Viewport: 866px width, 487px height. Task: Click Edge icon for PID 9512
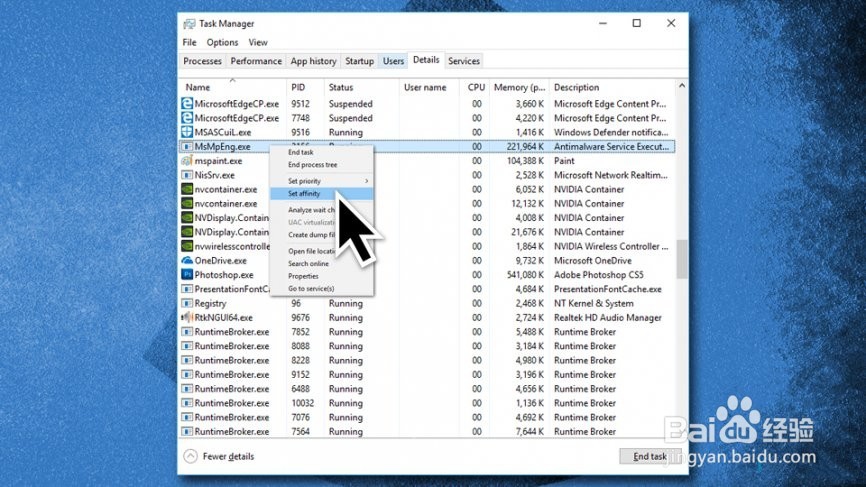coord(187,103)
